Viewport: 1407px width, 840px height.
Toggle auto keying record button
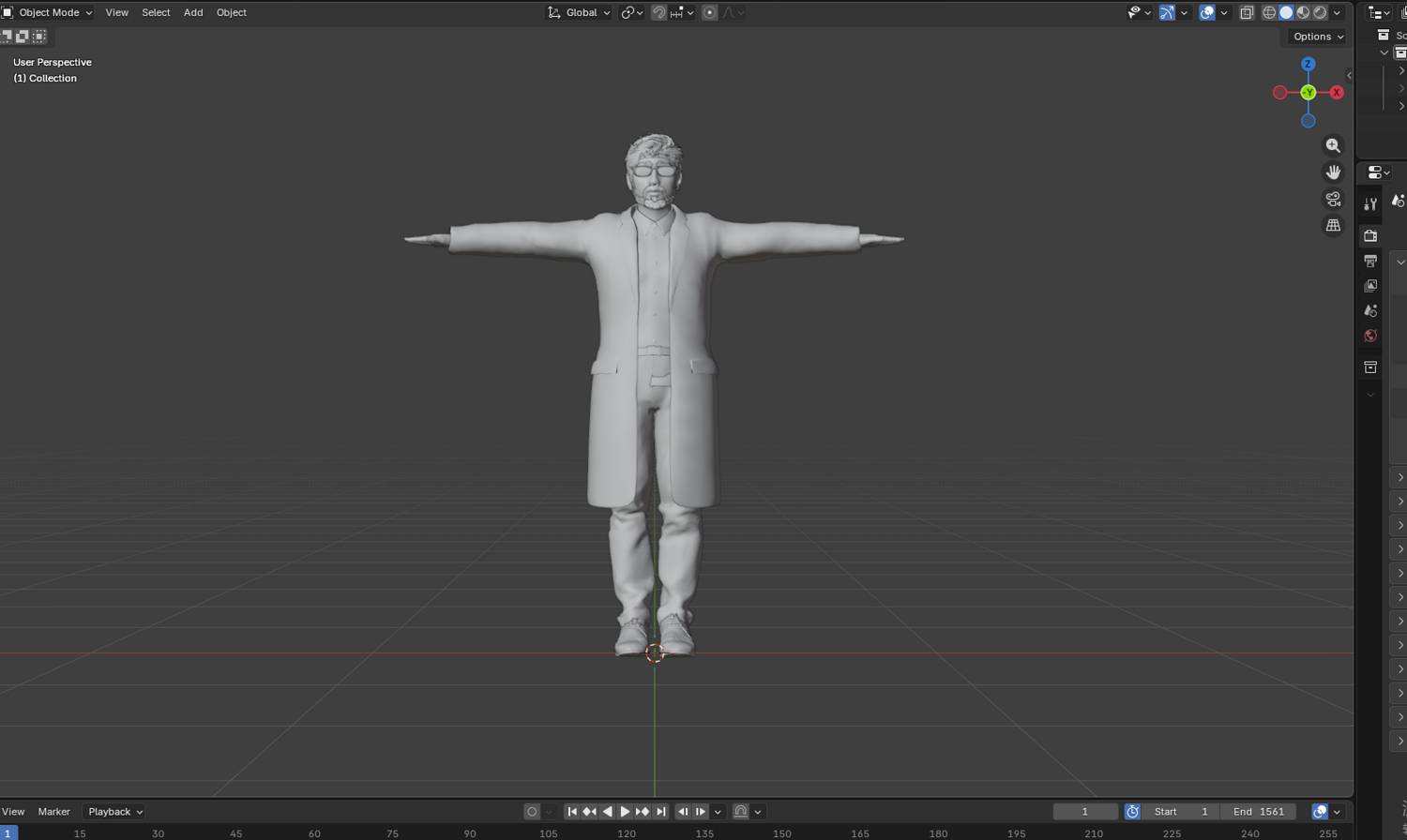pos(532,812)
